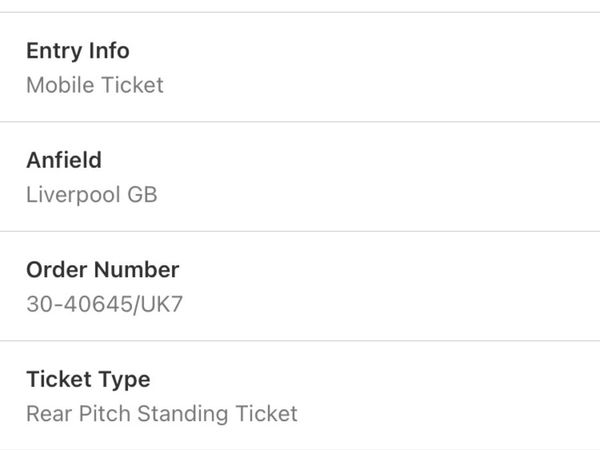This screenshot has width=600, height=450.
Task: Select order number 30-40645/UK7
Action: tap(104, 304)
